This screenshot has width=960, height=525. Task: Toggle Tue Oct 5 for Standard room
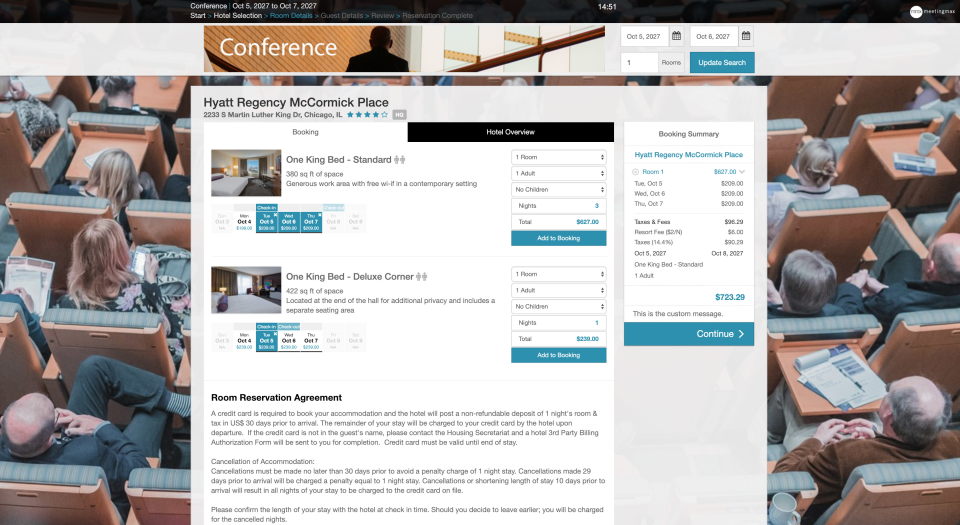pyautogui.click(x=266, y=222)
